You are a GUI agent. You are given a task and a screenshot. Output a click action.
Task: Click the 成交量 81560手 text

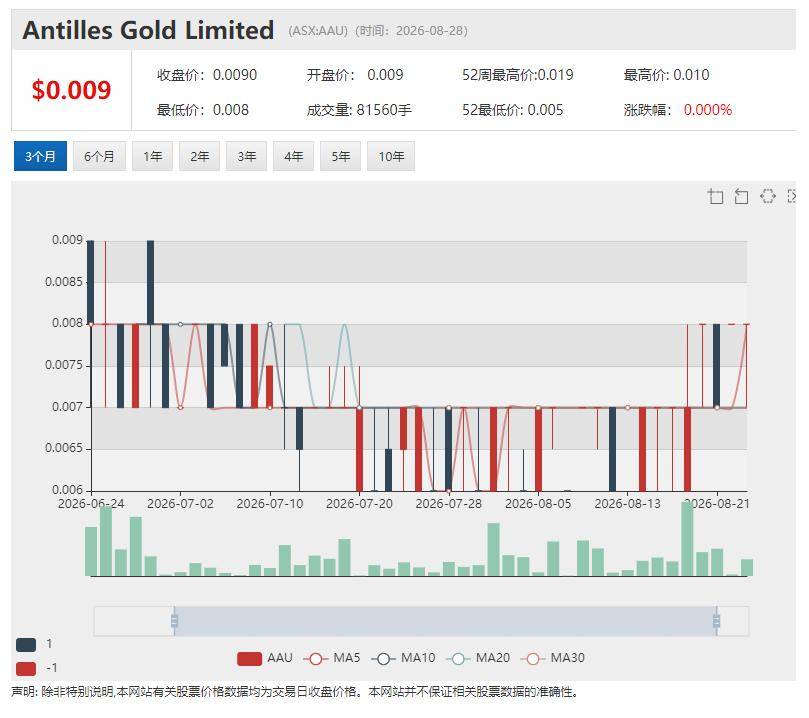click(x=359, y=110)
